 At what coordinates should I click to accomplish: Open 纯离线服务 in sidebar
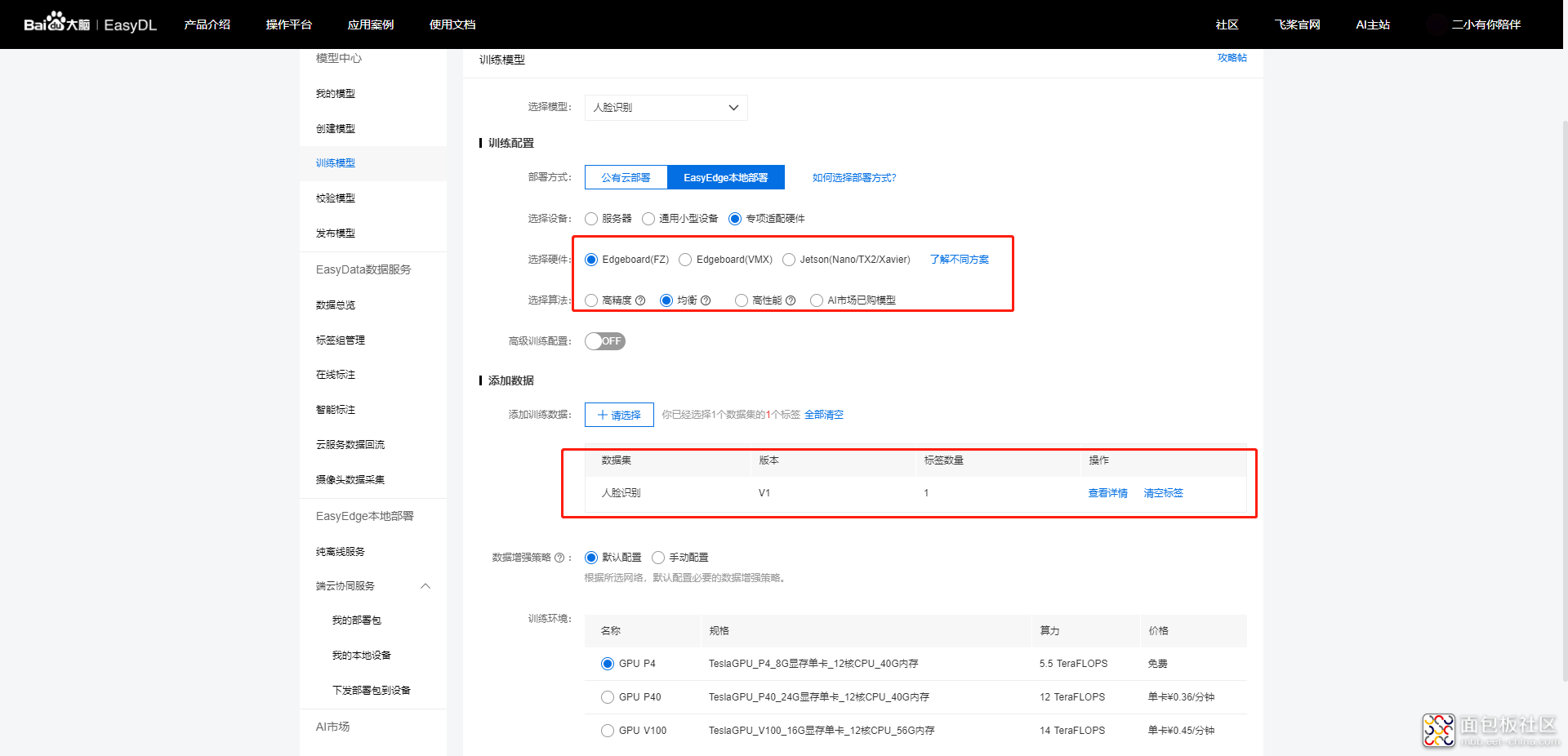click(x=341, y=552)
